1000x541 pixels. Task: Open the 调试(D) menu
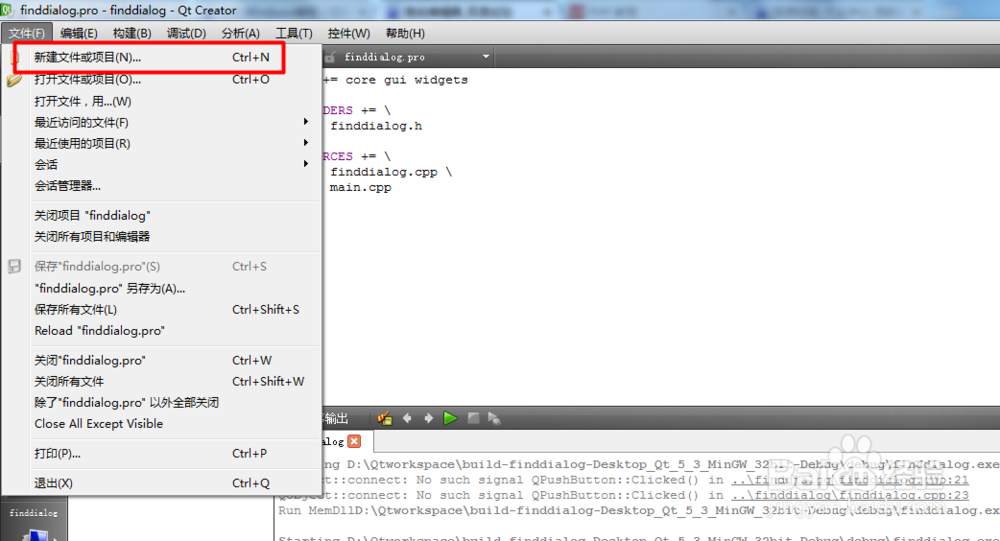click(186, 33)
